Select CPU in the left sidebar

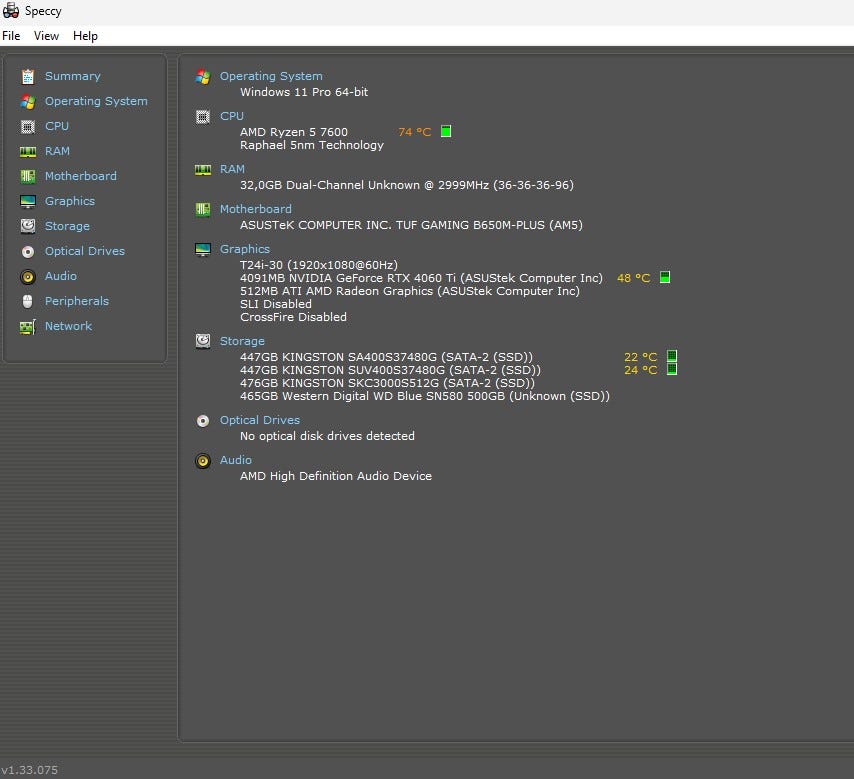57,126
